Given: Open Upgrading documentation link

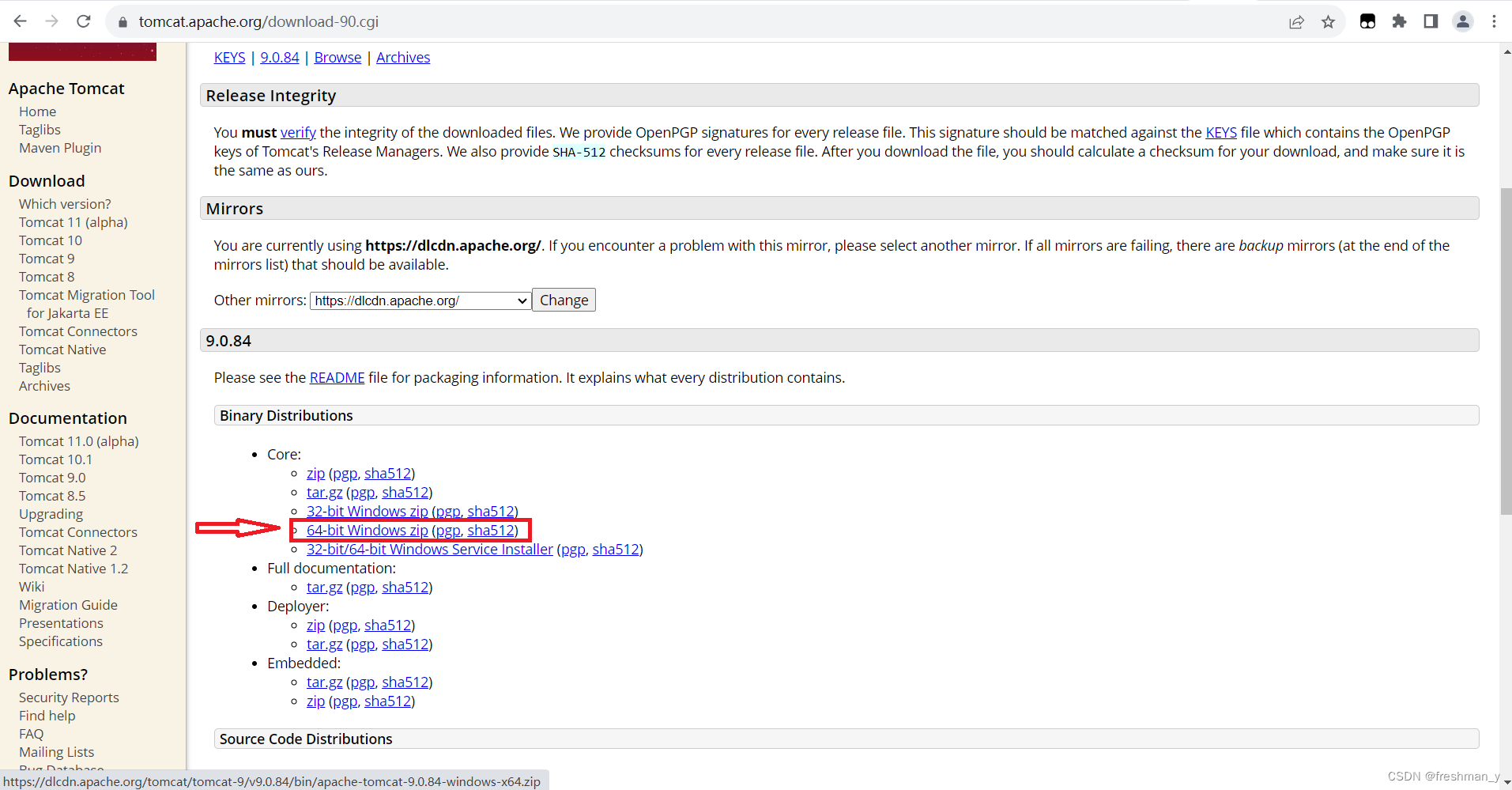Looking at the screenshot, I should coord(51,514).
